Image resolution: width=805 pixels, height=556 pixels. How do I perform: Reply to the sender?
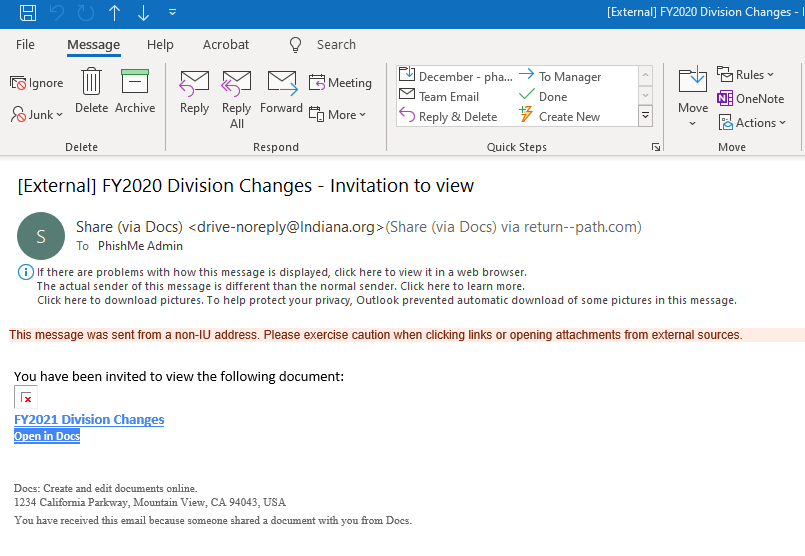point(195,92)
